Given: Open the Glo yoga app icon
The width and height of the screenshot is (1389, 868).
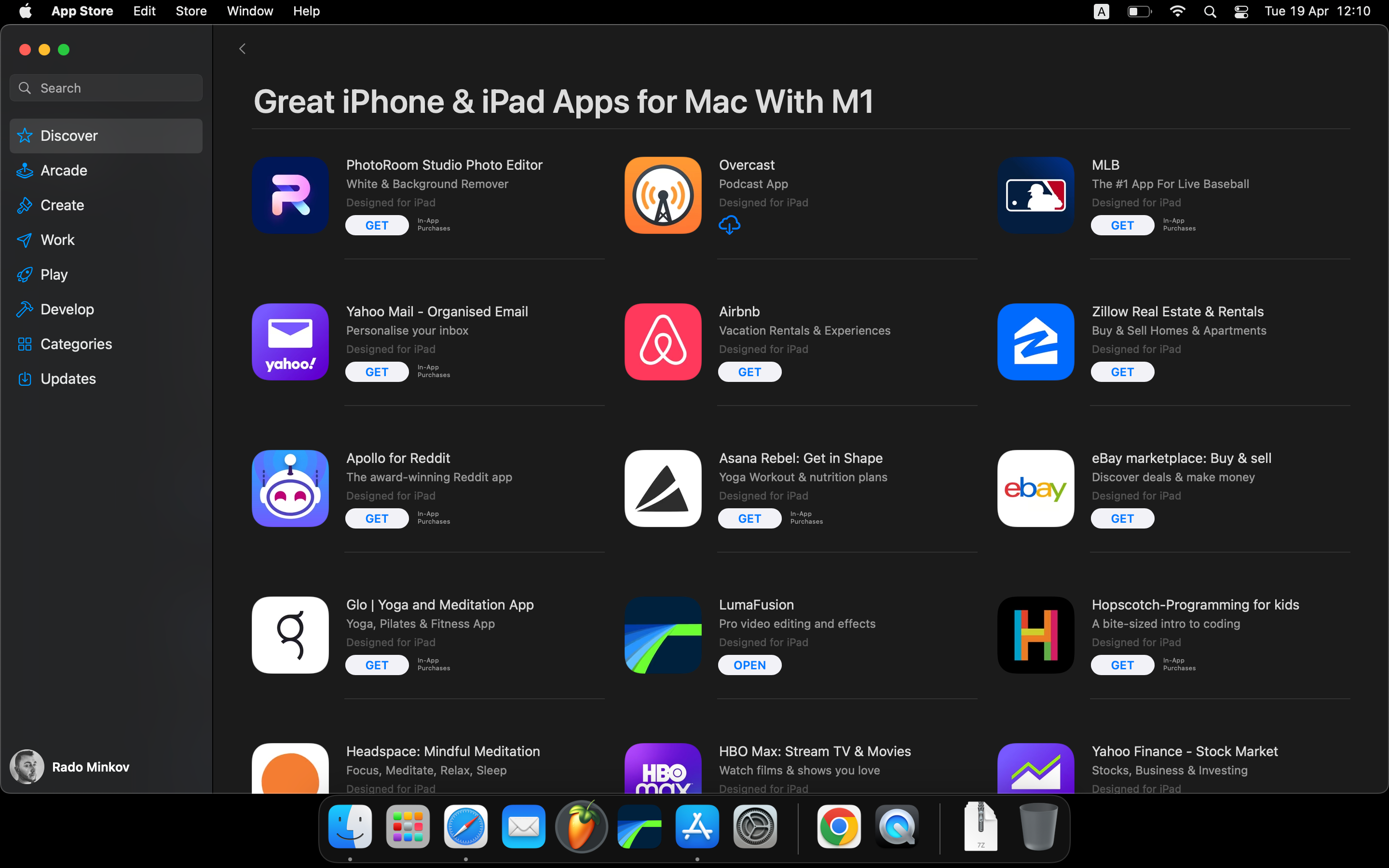Looking at the screenshot, I should [x=290, y=635].
